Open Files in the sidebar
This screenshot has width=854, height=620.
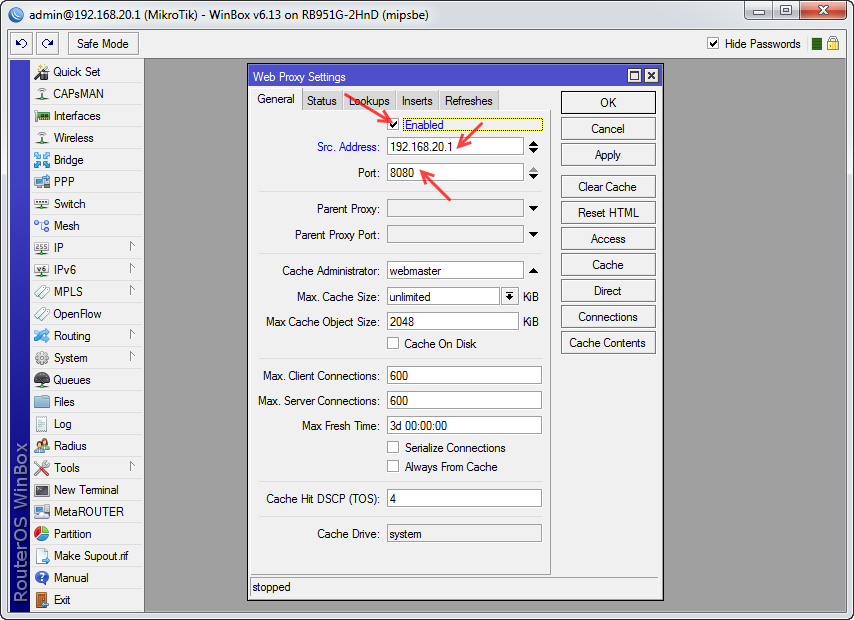(x=87, y=402)
